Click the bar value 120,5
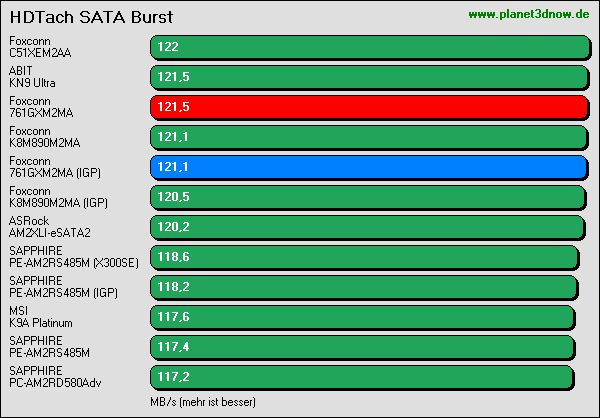 pyautogui.click(x=173, y=197)
